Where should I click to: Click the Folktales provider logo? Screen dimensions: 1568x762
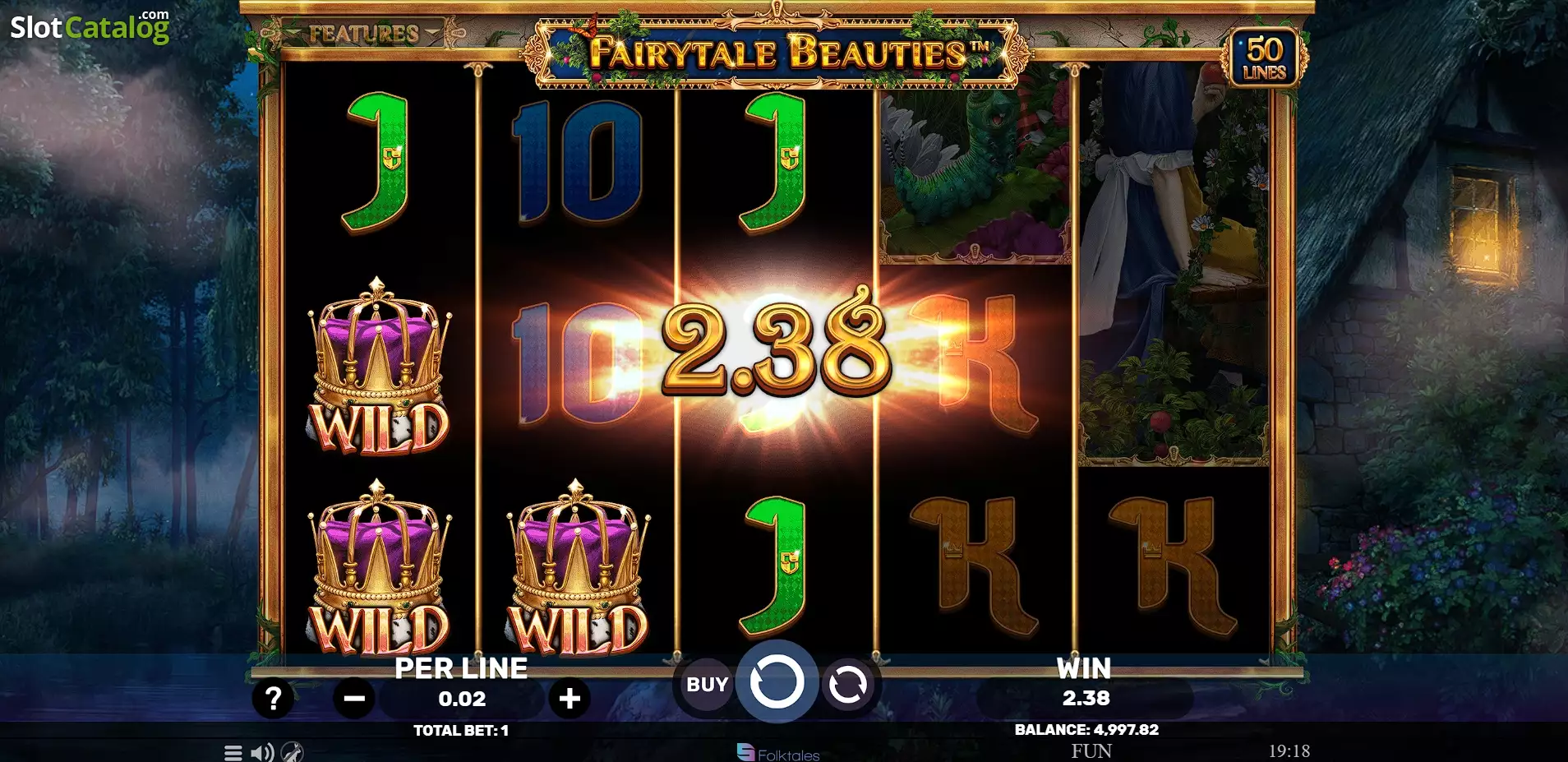777,753
